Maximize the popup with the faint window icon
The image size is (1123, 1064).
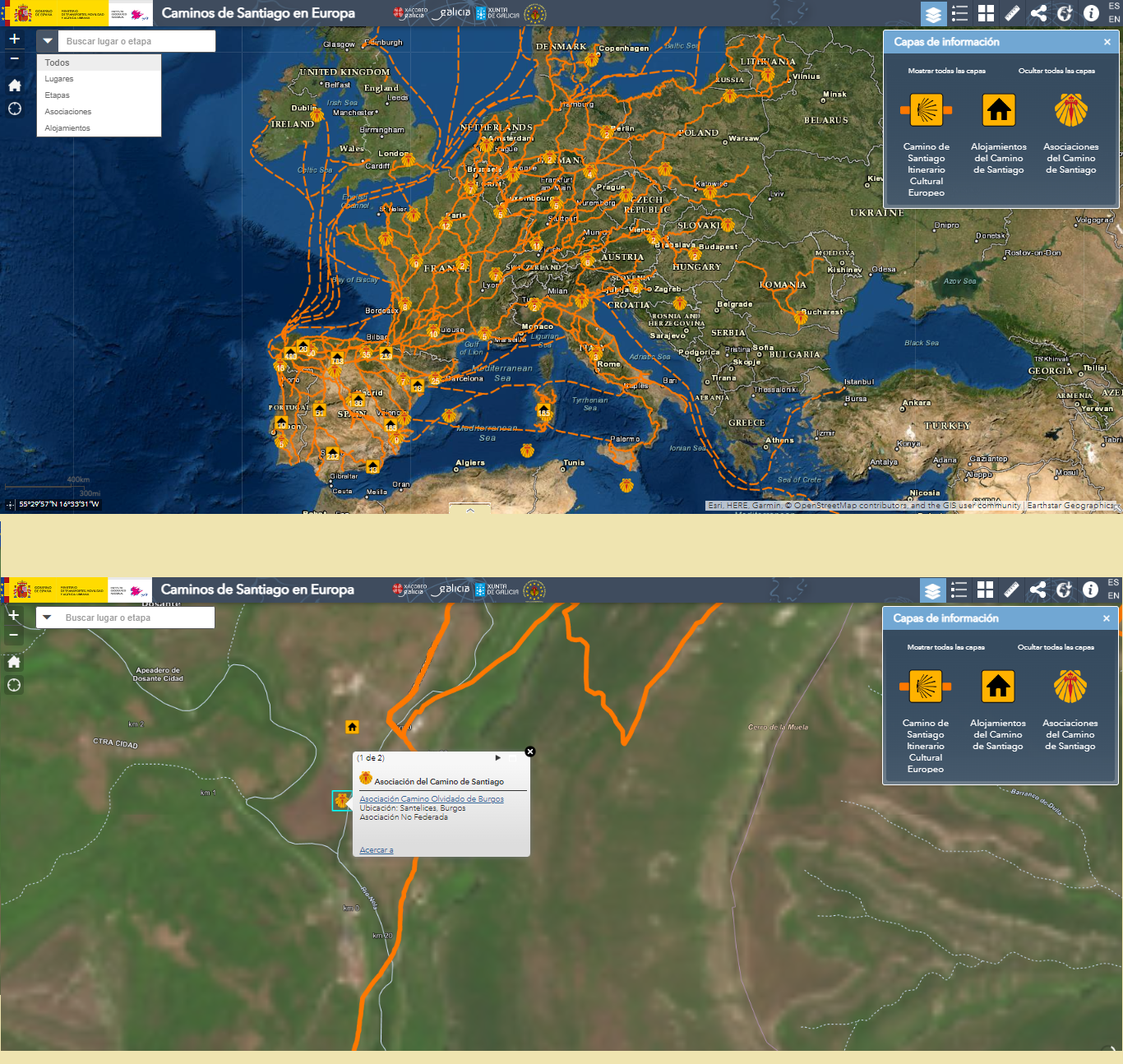[513, 758]
